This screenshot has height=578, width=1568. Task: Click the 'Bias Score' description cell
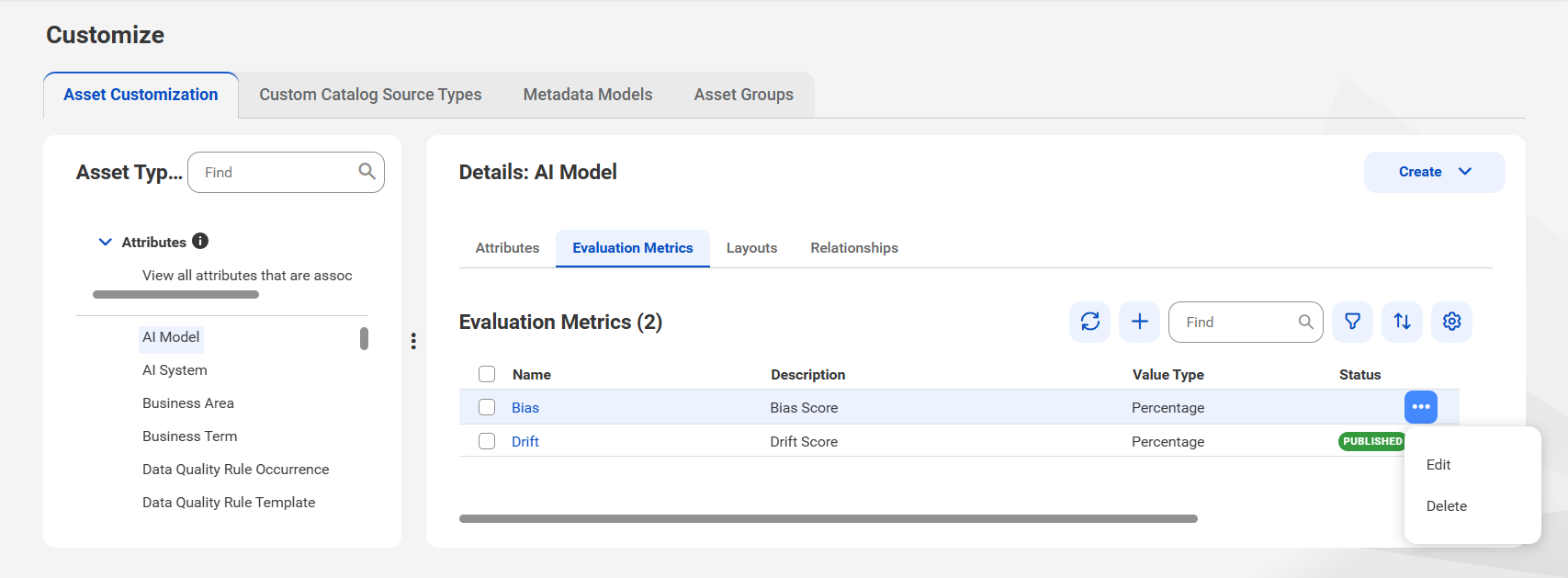(804, 408)
